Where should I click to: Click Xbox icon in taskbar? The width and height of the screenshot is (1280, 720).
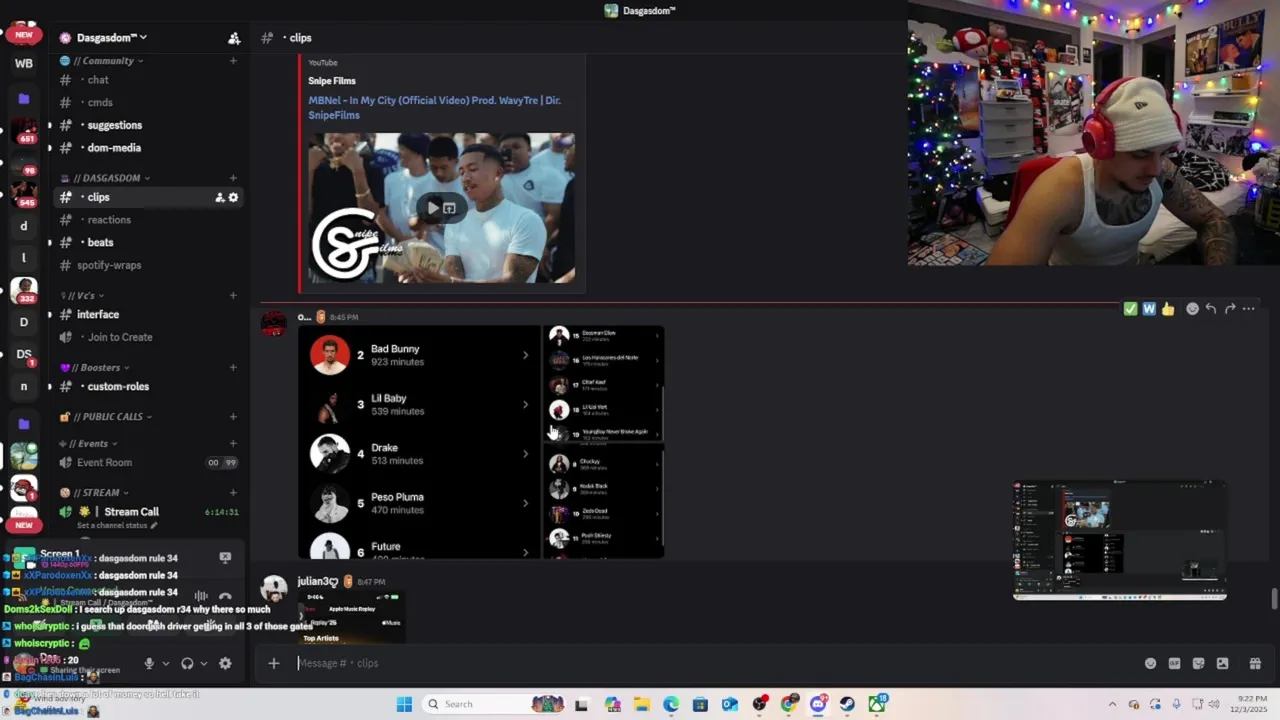877,704
